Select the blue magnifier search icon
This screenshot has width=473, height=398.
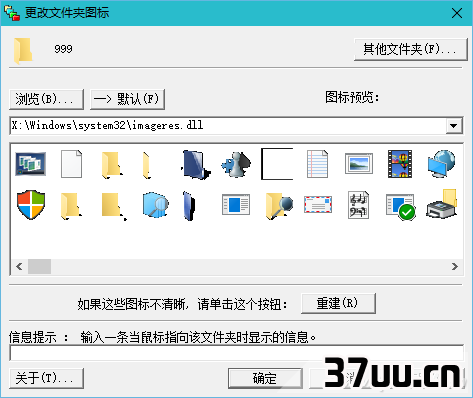tap(155, 205)
